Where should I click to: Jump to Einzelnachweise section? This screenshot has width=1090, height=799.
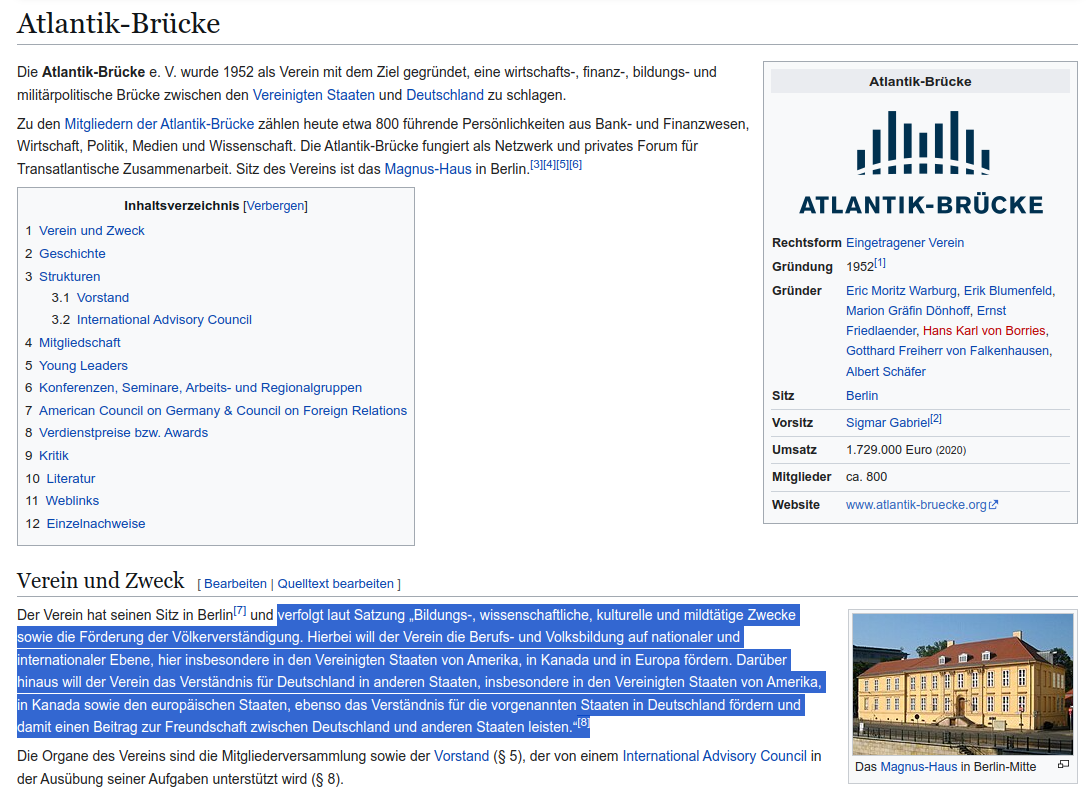pos(96,524)
